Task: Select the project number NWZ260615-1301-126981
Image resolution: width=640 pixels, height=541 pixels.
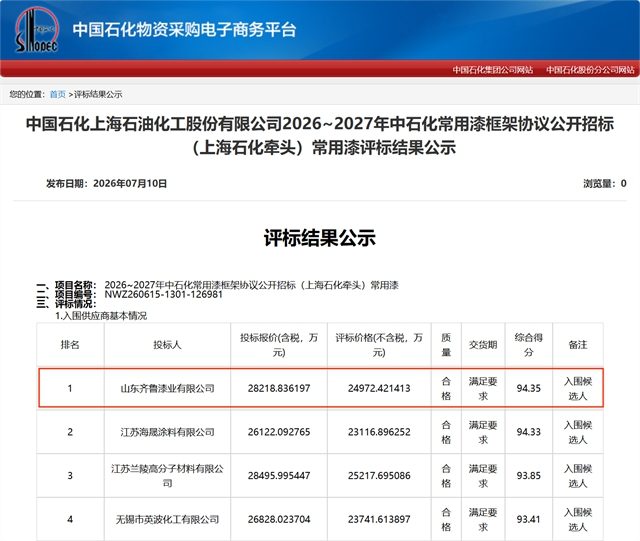Action: coord(164,294)
